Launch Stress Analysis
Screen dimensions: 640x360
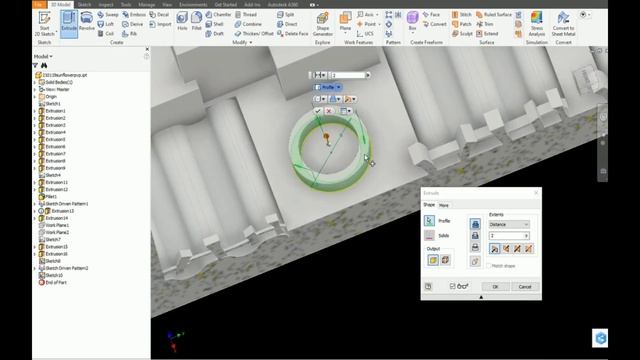coord(537,24)
